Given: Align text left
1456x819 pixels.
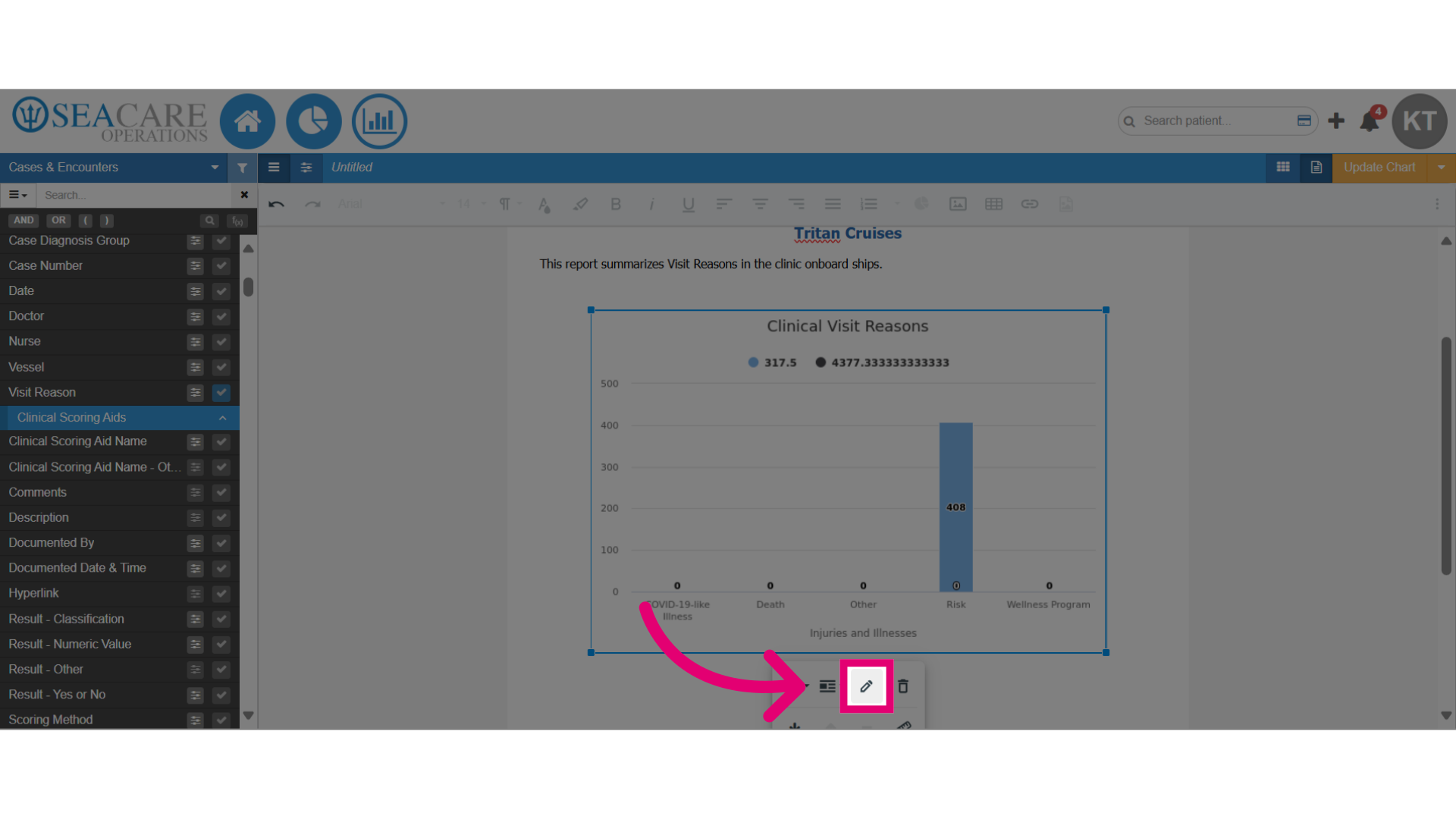Looking at the screenshot, I should 723,204.
